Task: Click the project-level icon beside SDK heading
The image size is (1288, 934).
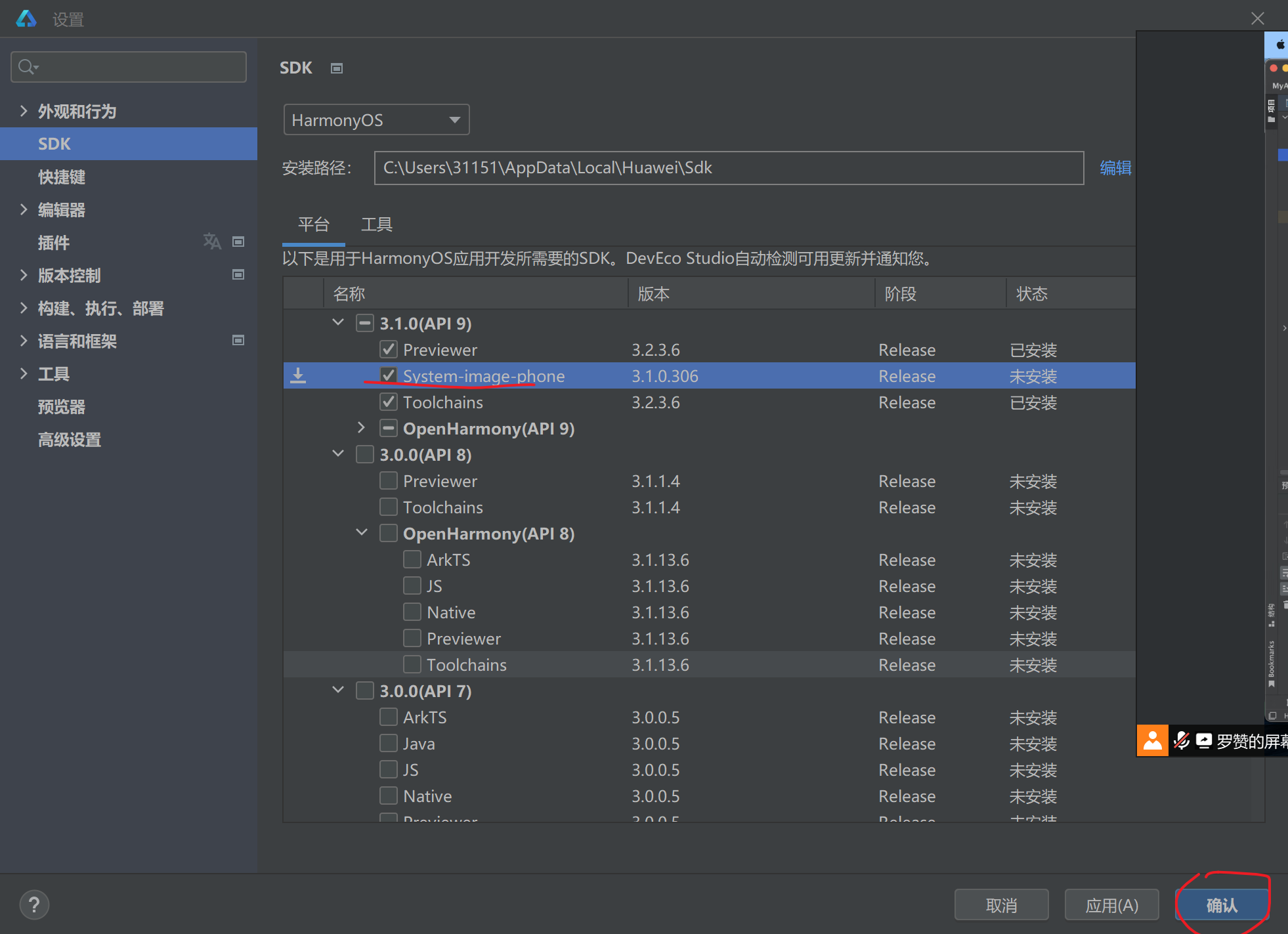Action: (x=337, y=68)
